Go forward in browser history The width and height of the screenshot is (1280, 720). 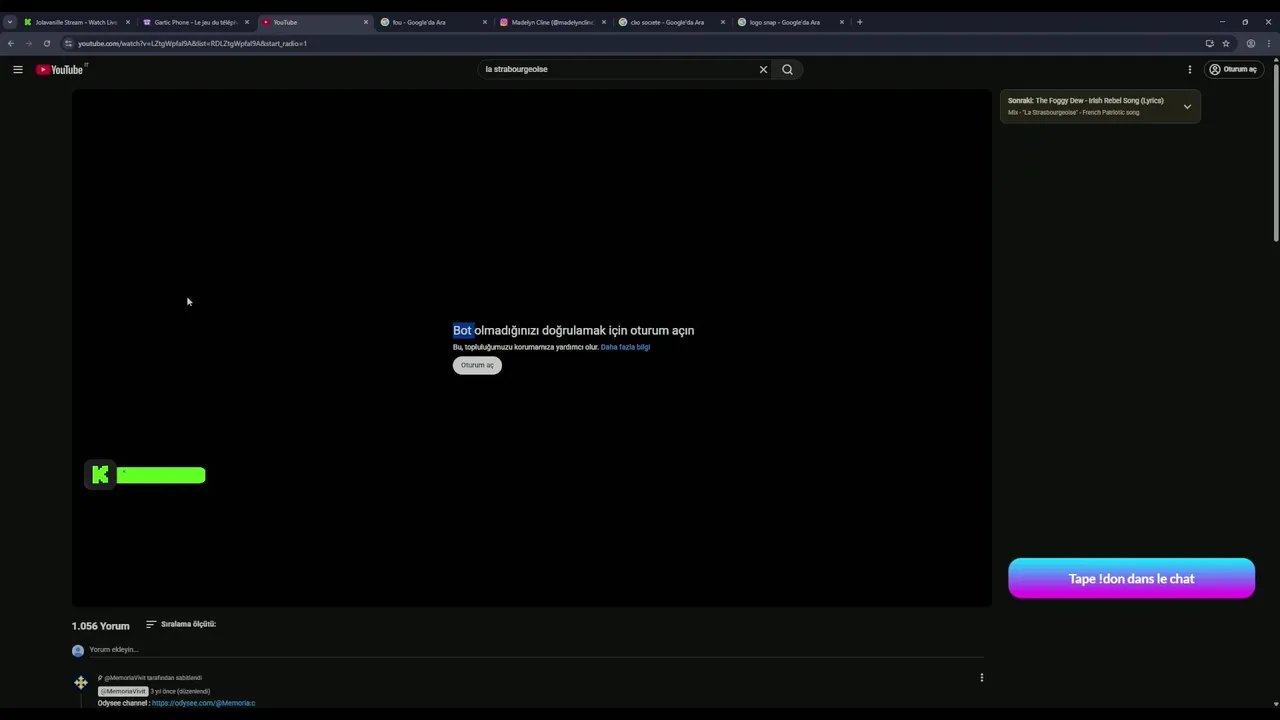28,43
